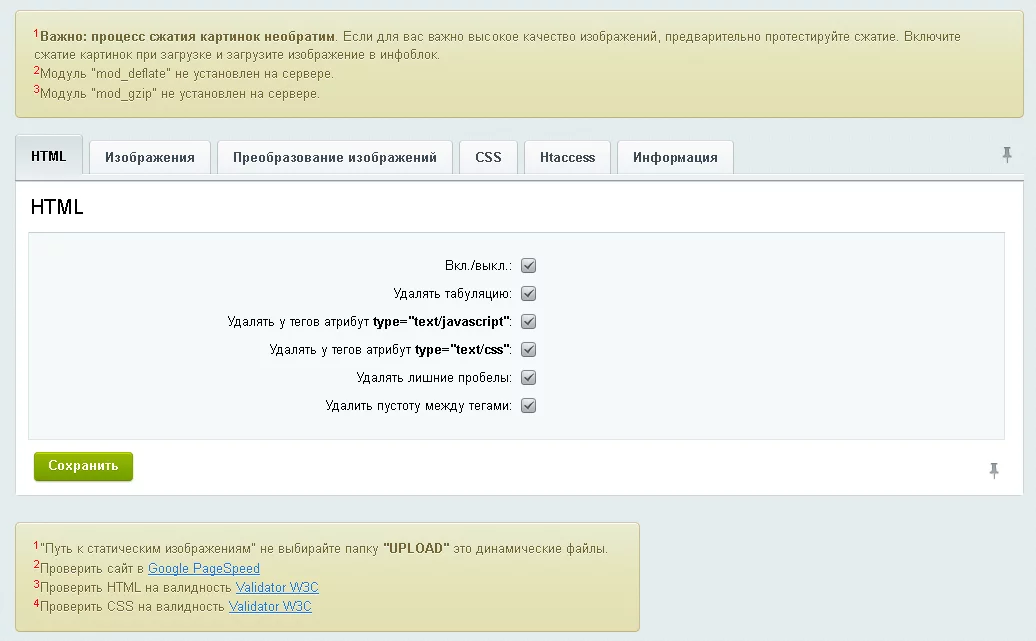Open the Google PageSpeed link
Image resolution: width=1036 pixels, height=641 pixels.
click(204, 568)
